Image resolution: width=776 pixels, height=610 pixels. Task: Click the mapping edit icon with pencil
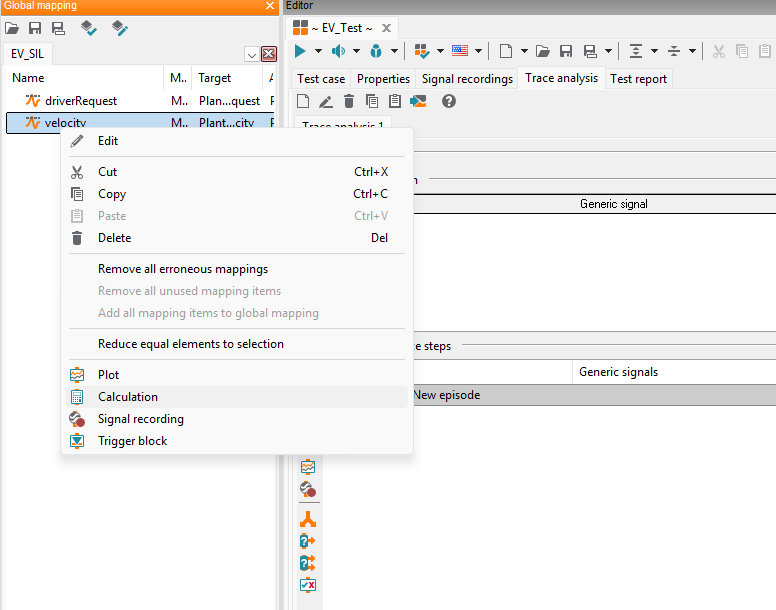120,28
